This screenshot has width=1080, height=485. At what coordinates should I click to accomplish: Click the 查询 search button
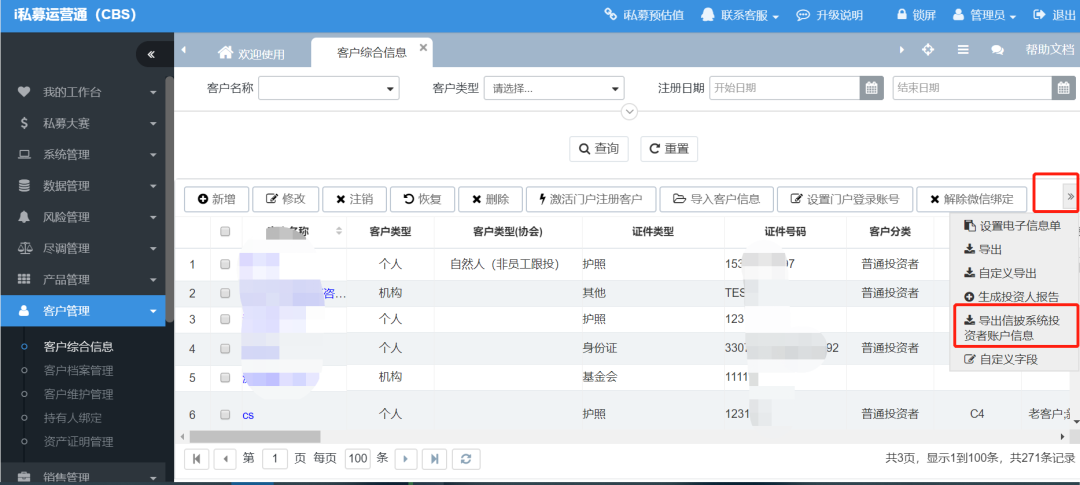click(599, 149)
